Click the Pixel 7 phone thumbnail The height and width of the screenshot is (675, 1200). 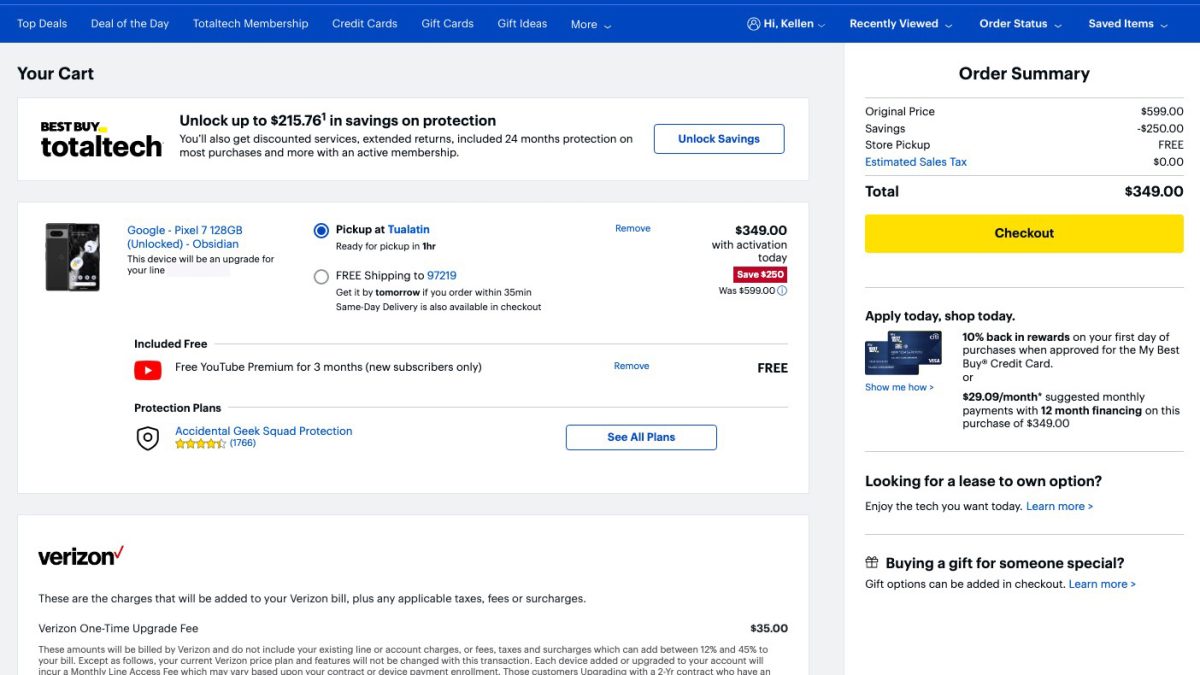coord(73,257)
